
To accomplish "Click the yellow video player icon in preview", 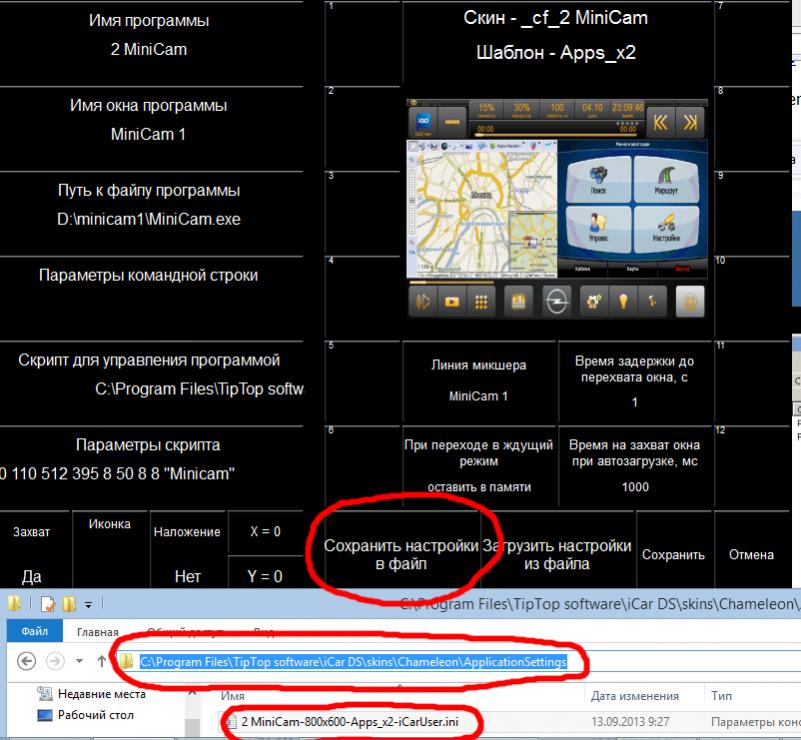I will (452, 302).
